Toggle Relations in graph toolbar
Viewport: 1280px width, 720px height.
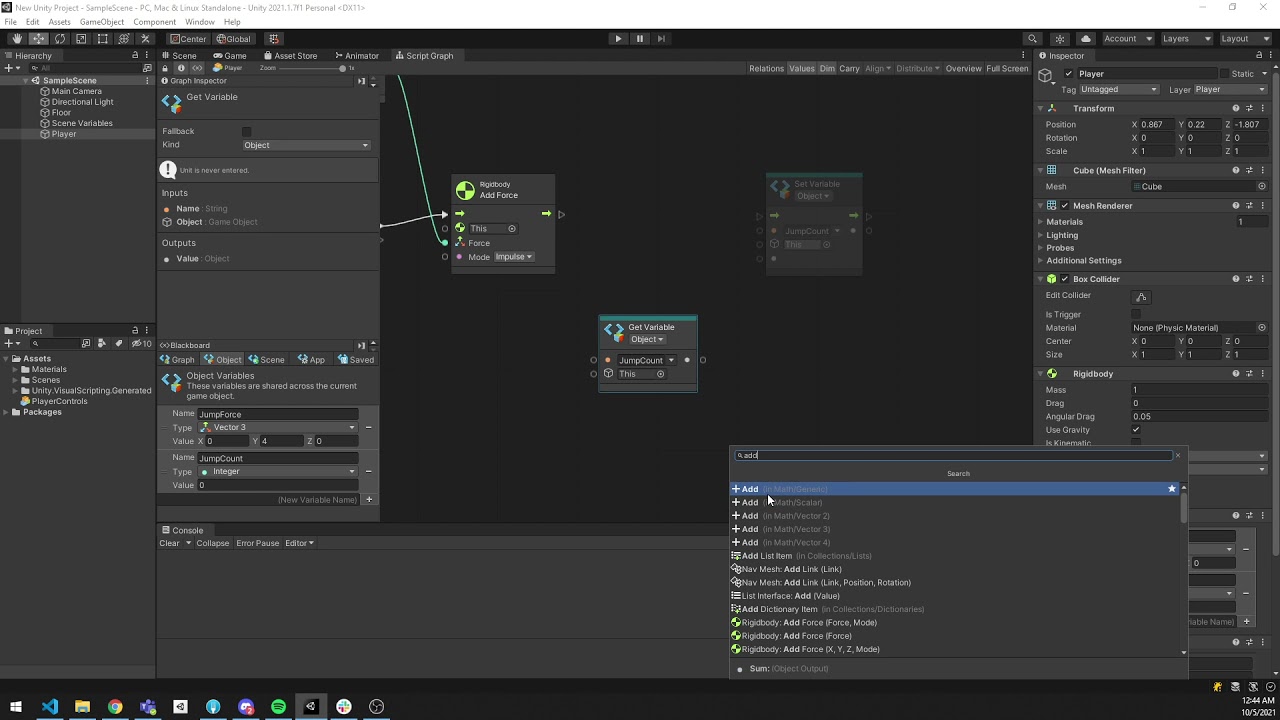(766, 69)
